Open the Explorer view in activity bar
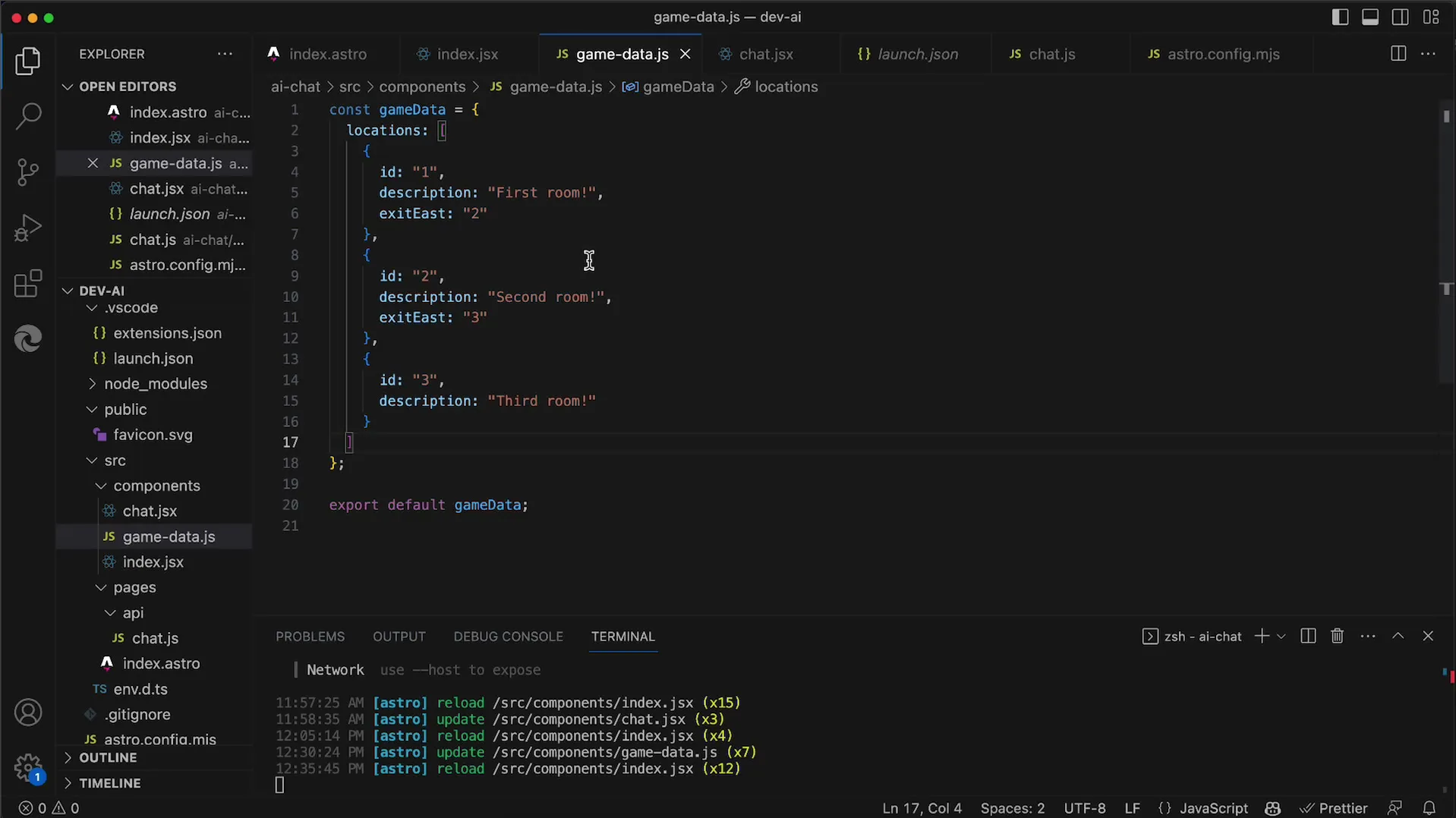Image resolution: width=1456 pixels, height=818 pixels. pyautogui.click(x=28, y=61)
